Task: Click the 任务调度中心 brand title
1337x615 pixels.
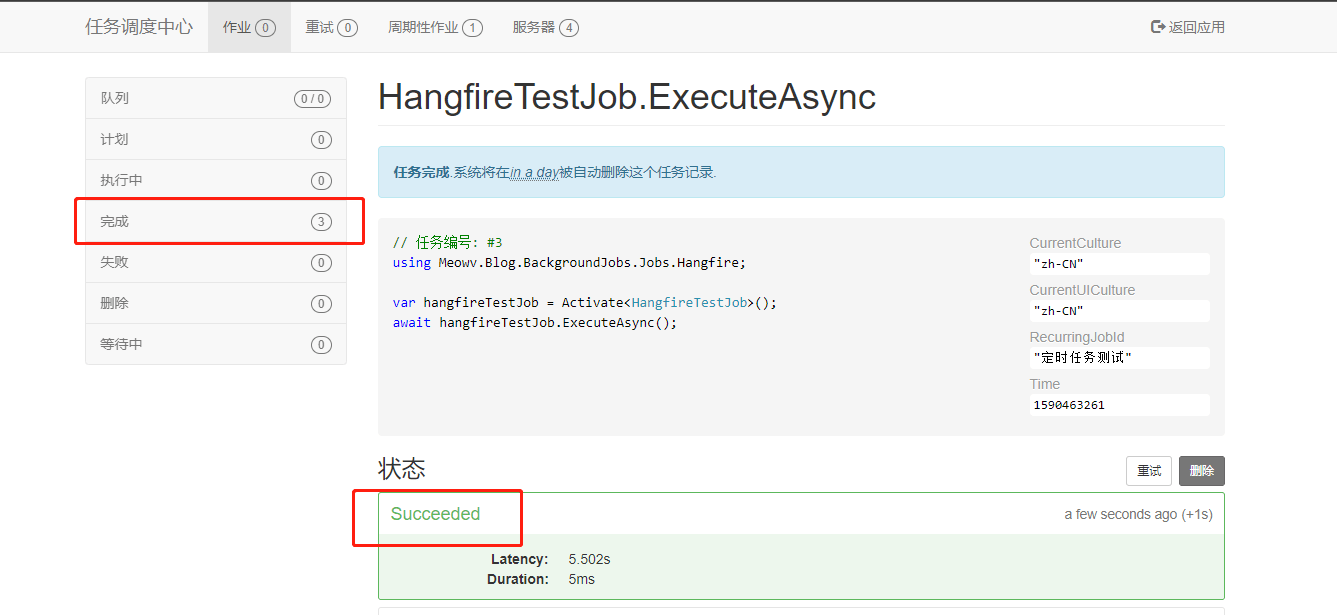Action: (139, 27)
